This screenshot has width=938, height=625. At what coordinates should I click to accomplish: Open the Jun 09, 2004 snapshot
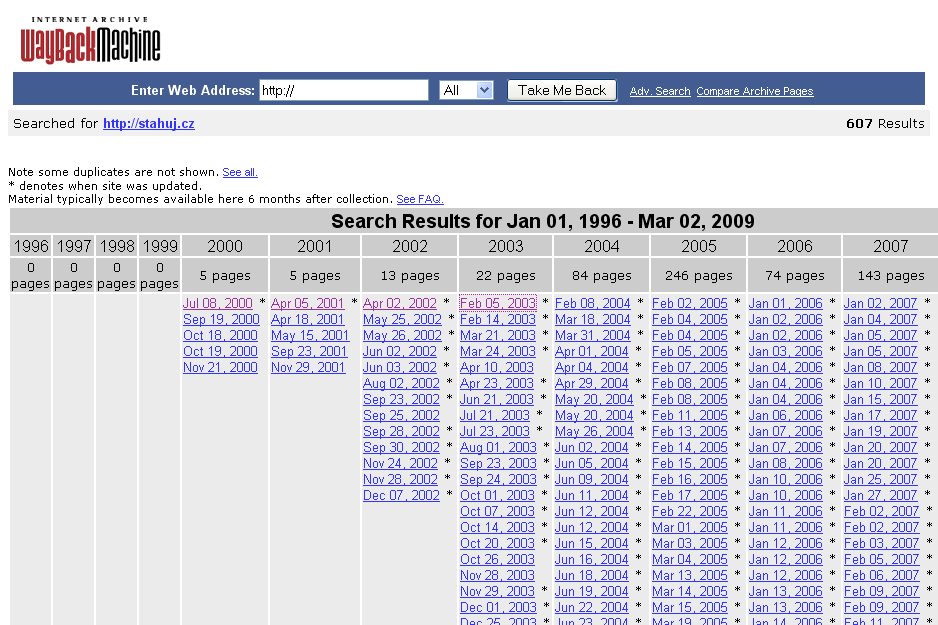592,479
